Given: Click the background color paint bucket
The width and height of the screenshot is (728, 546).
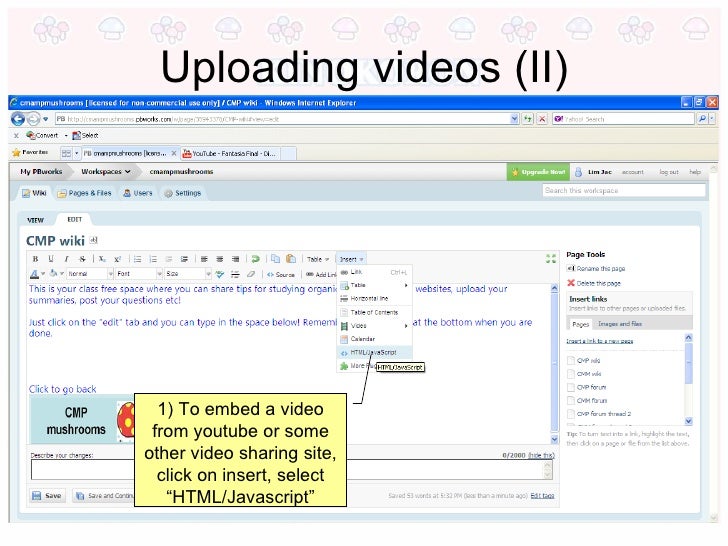Looking at the screenshot, I should pos(53,274).
